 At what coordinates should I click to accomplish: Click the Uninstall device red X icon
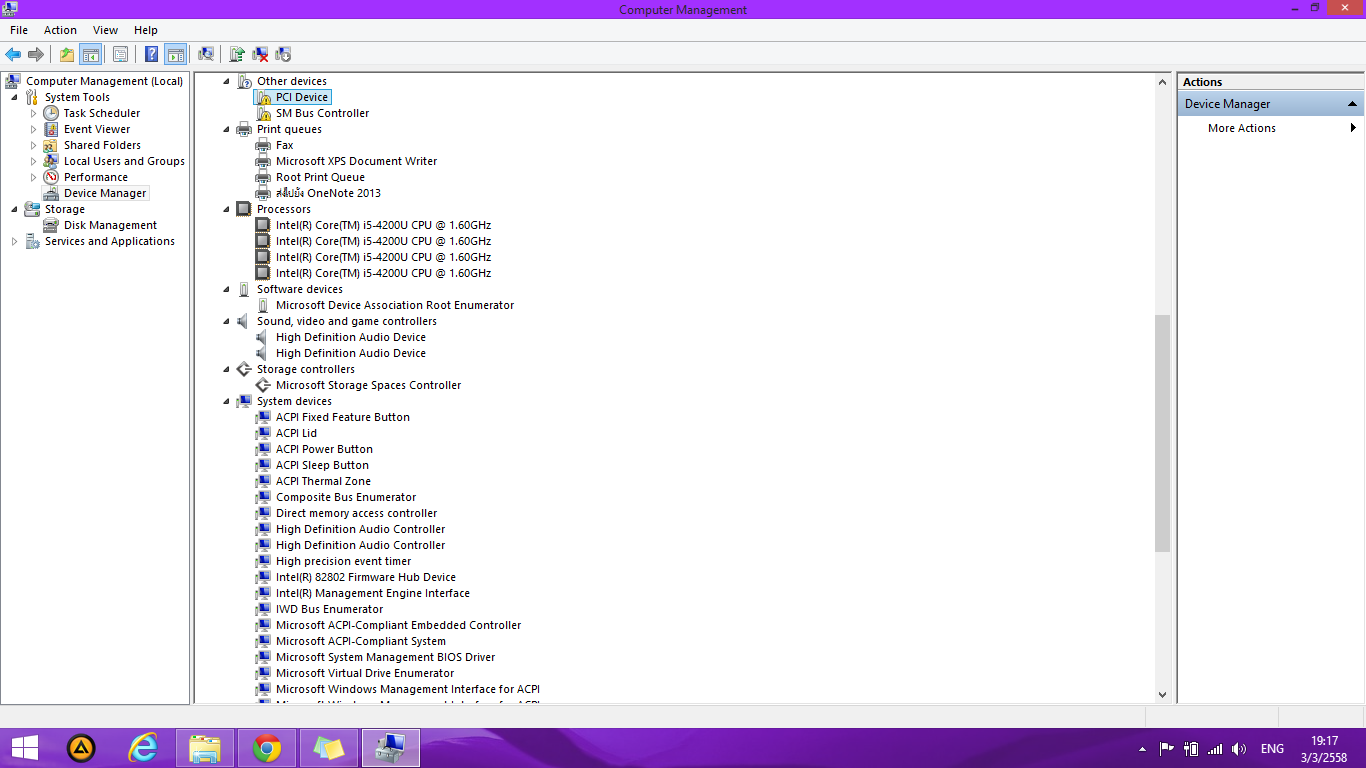tap(260, 54)
